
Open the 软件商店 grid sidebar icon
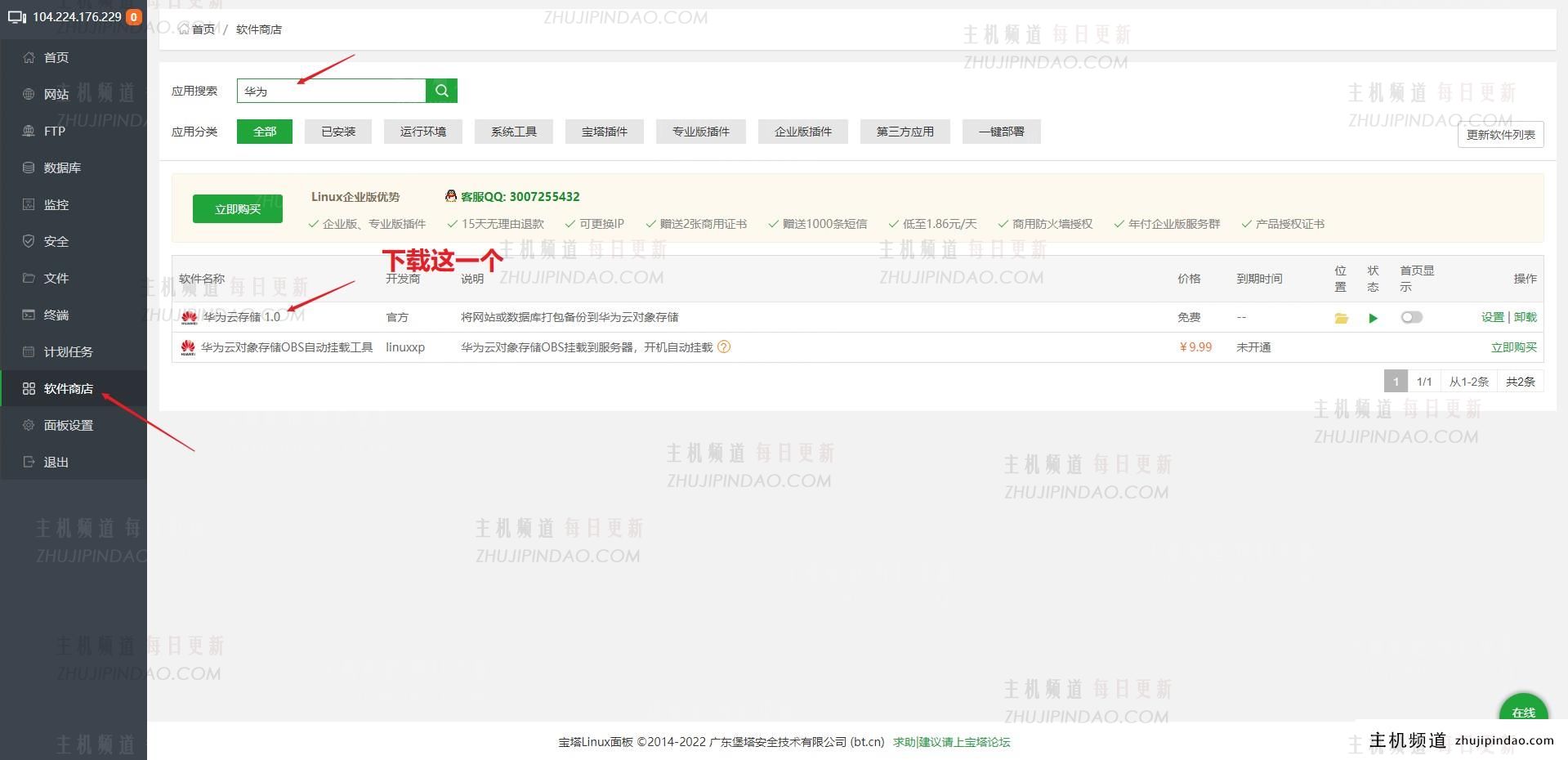click(x=29, y=388)
